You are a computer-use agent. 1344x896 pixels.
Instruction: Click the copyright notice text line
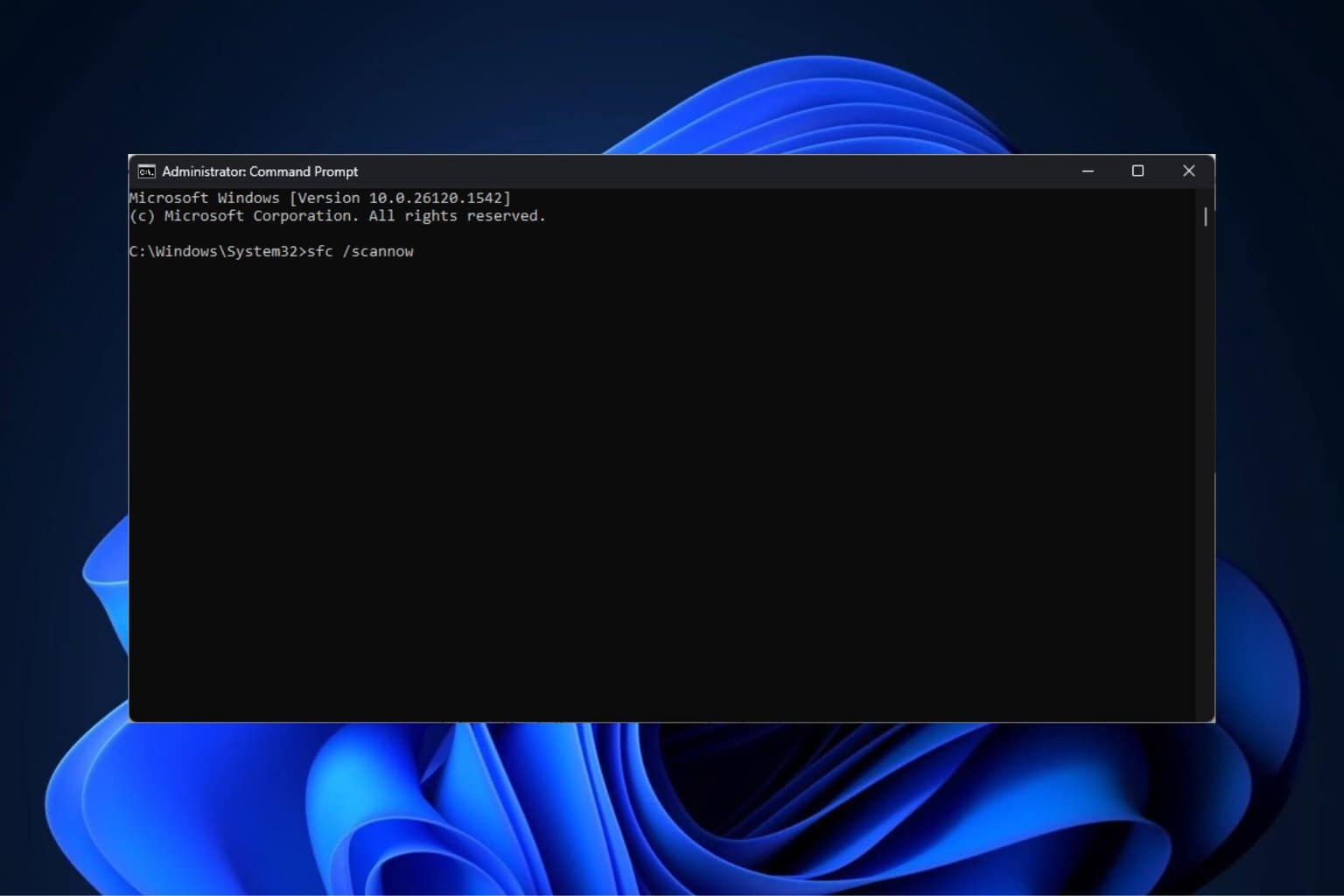[x=337, y=216]
